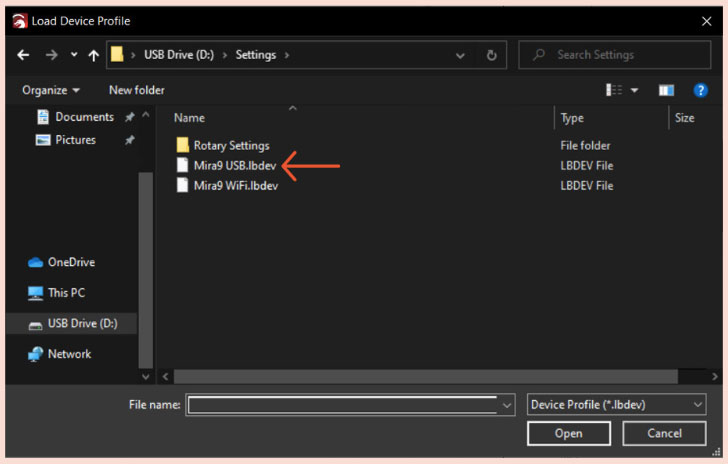728x464 pixels.
Task: Sort files by Type column
Action: point(572,118)
